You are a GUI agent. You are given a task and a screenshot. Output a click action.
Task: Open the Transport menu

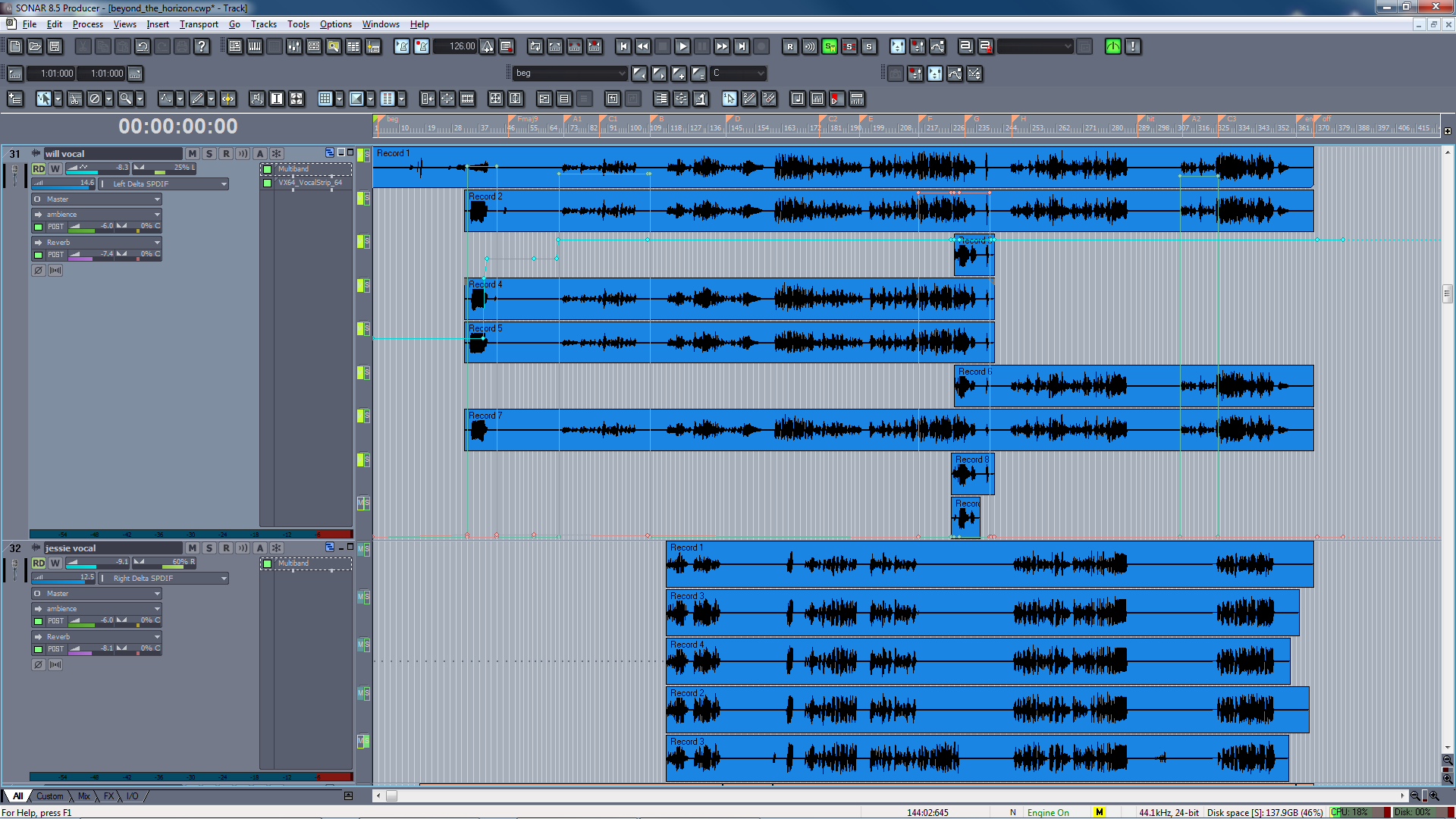199,24
